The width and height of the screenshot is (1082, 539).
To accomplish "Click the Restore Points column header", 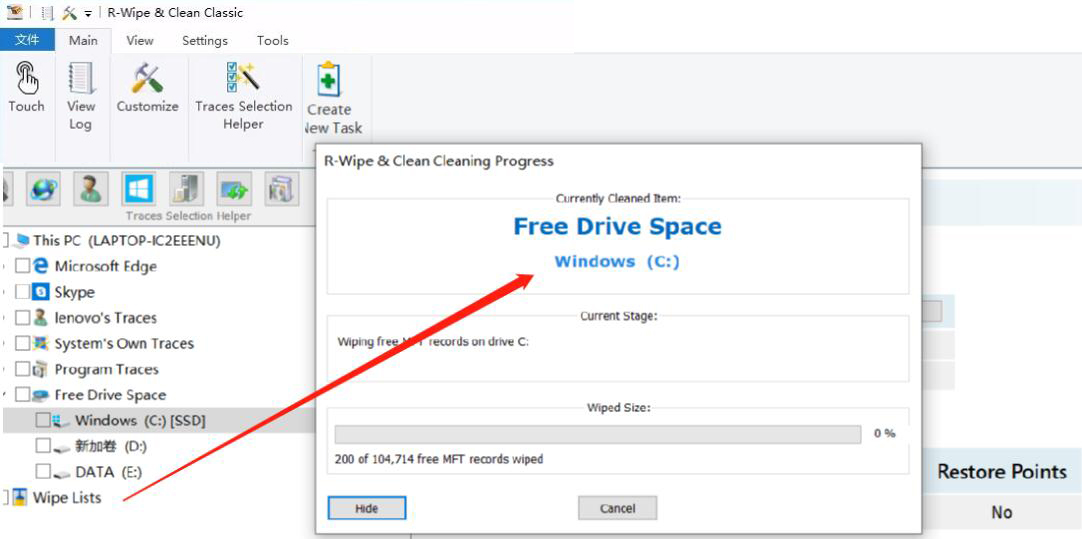I will (1002, 471).
